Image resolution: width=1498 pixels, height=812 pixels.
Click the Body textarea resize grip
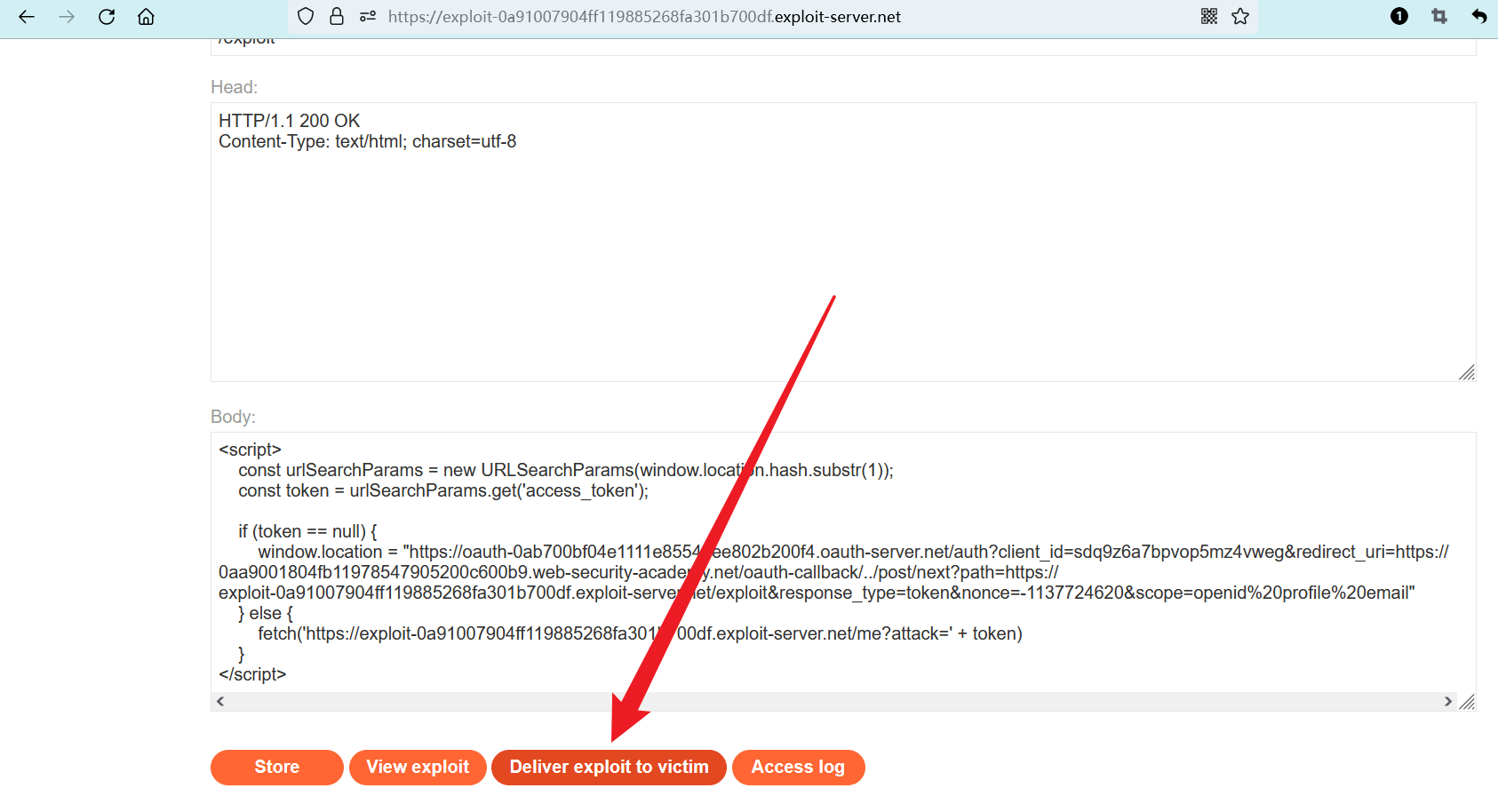click(1467, 702)
